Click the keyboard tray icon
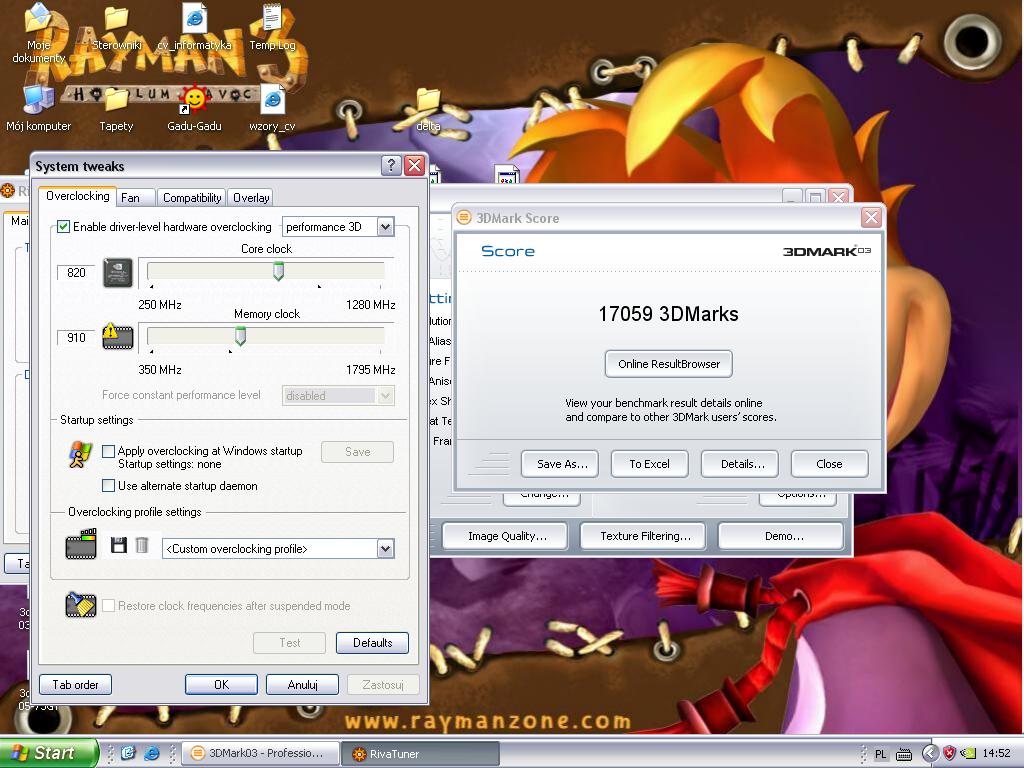The width and height of the screenshot is (1024, 768). click(904, 754)
